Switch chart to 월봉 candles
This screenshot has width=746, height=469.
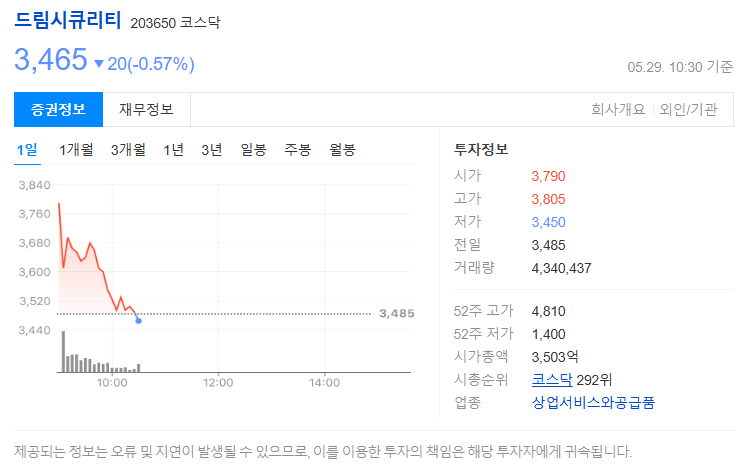coord(343,150)
